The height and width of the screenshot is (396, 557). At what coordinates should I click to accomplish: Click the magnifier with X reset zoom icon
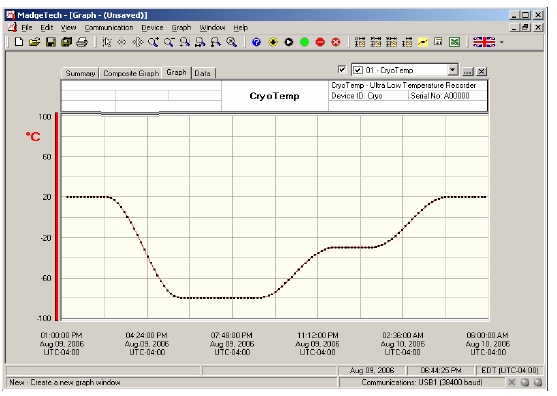click(232, 42)
